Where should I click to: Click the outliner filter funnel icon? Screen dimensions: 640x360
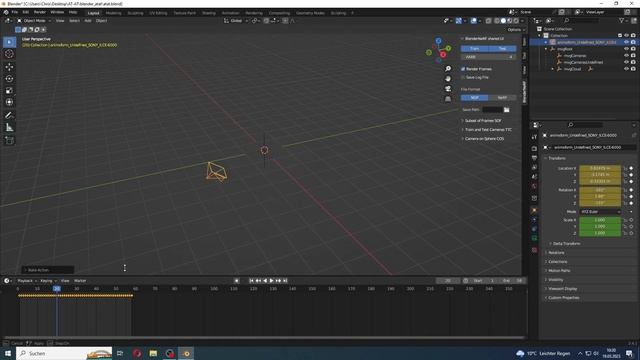(622, 20)
